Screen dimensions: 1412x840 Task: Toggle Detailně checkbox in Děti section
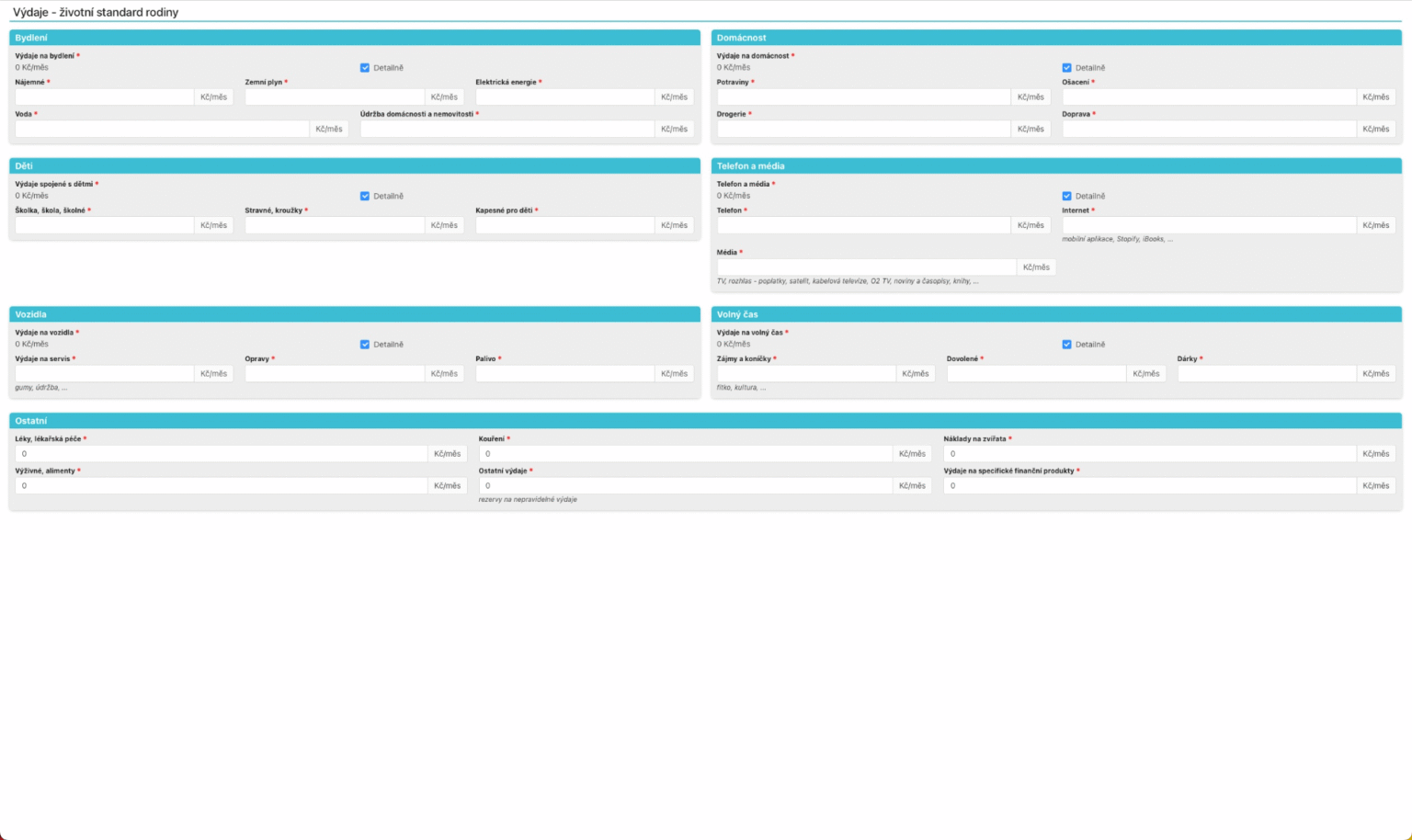click(365, 196)
